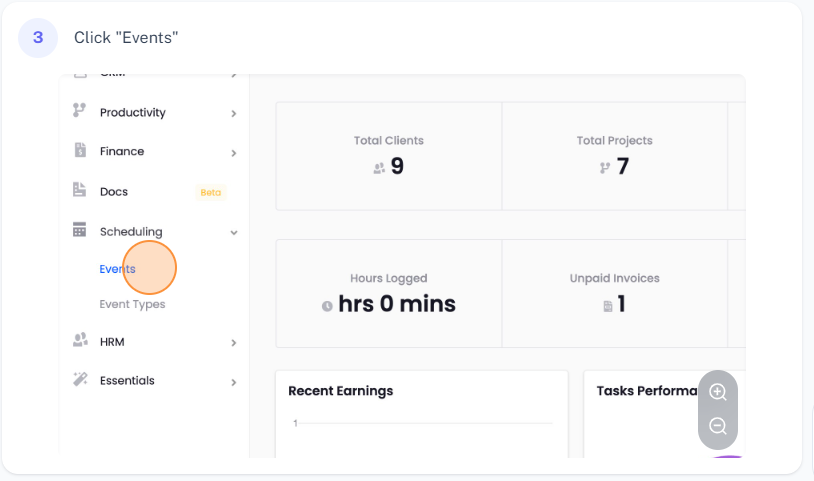Click the Finance invoice icon
The height and width of the screenshot is (481, 814).
point(80,150)
